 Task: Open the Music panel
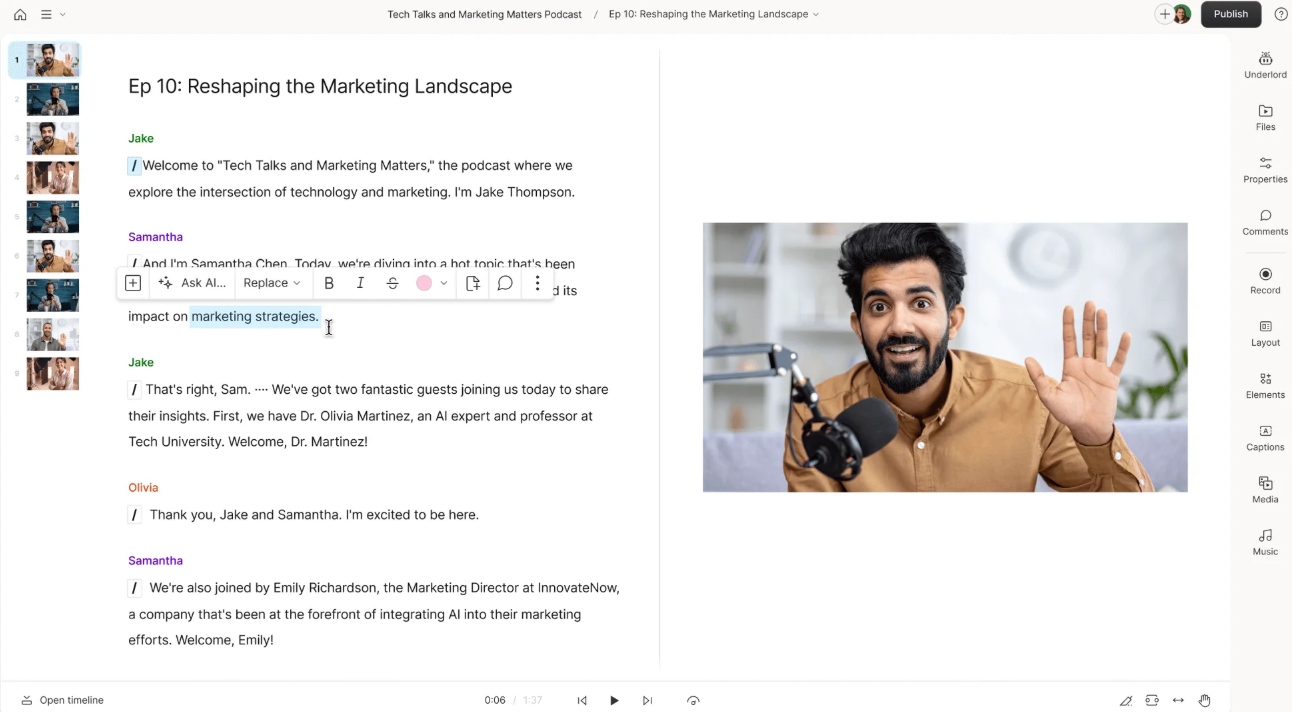pyautogui.click(x=1265, y=541)
